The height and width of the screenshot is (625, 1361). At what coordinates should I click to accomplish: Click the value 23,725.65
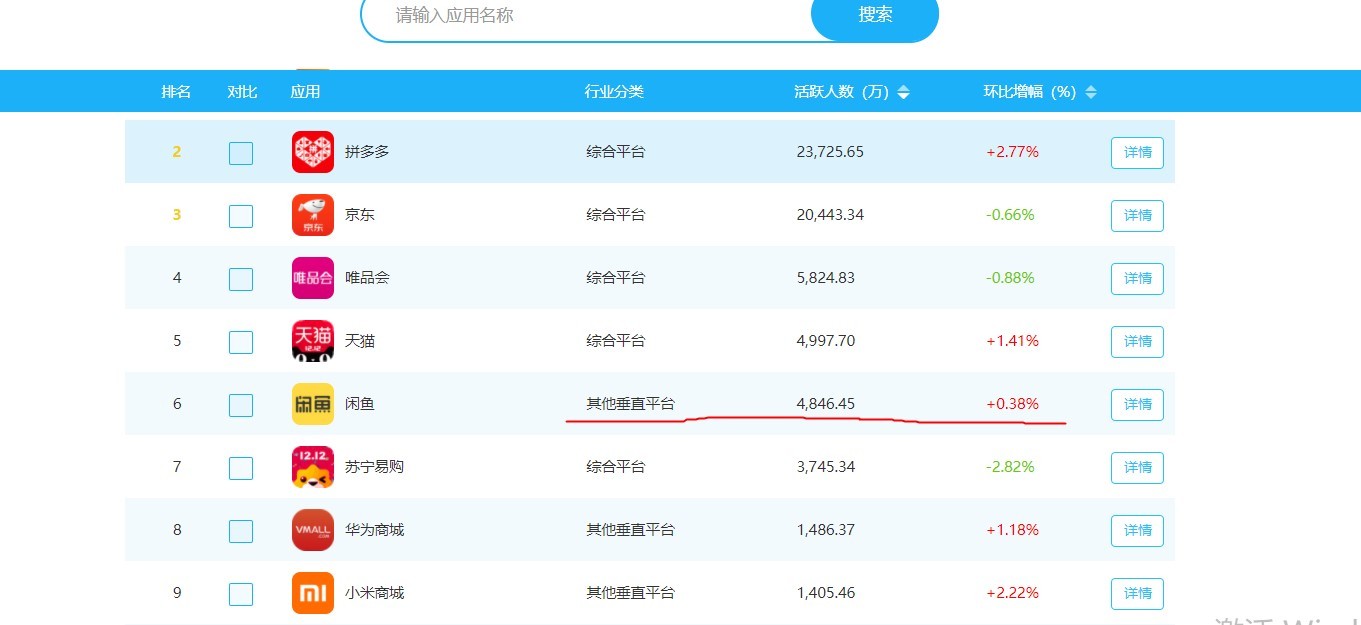pyautogui.click(x=830, y=152)
